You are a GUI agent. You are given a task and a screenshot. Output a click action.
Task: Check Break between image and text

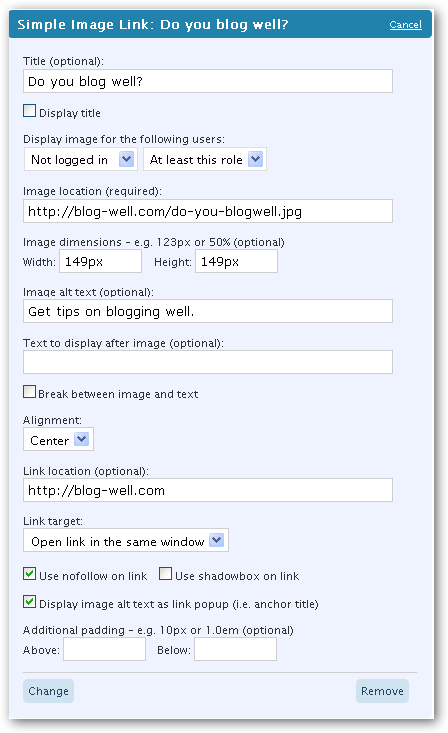tap(29, 392)
